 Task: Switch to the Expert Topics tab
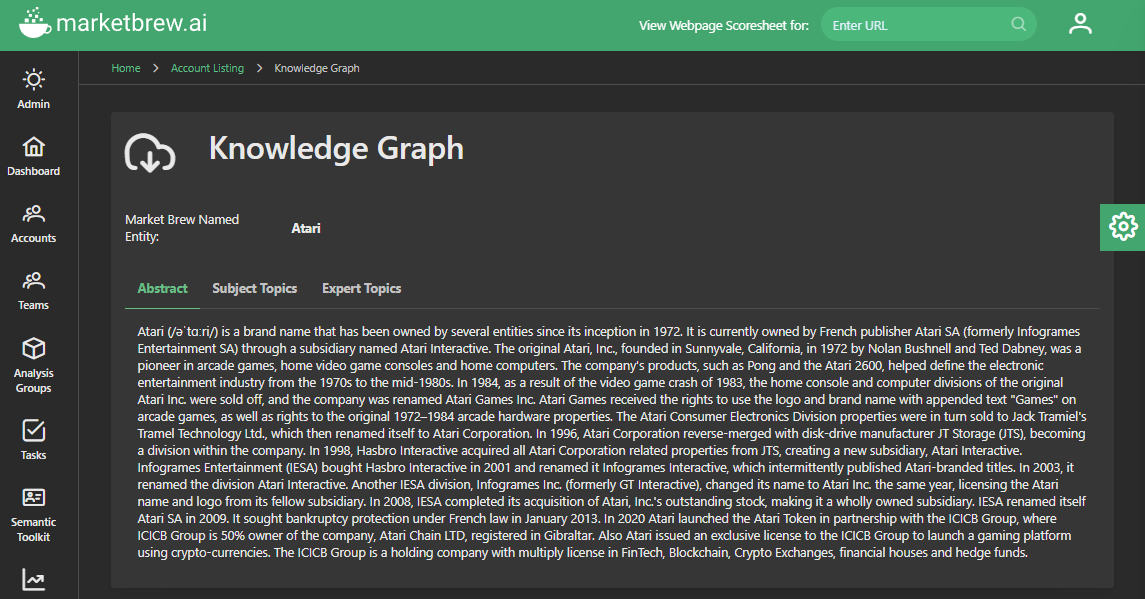coord(361,289)
